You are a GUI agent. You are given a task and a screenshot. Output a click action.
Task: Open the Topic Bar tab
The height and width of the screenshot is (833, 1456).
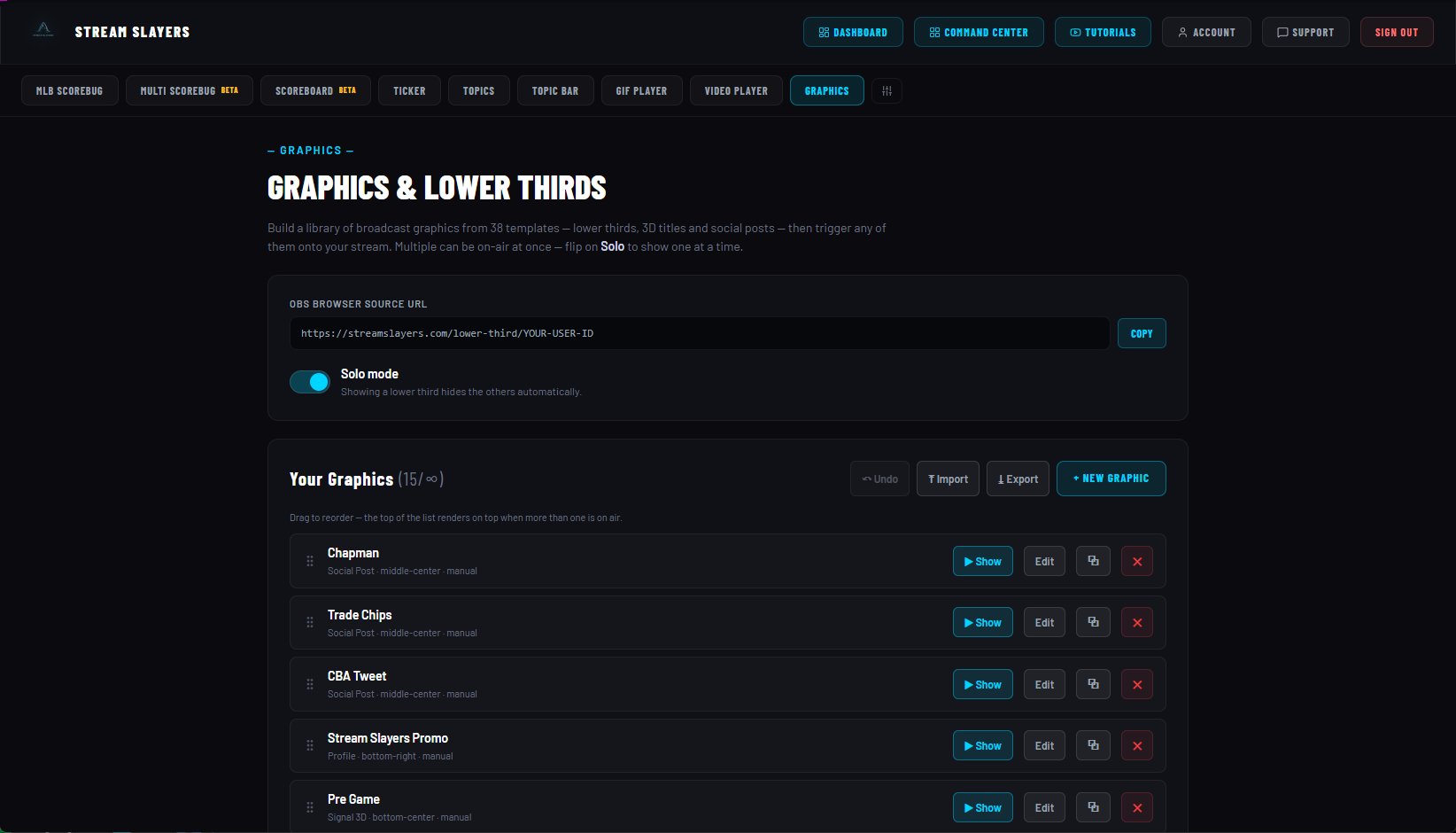[555, 91]
